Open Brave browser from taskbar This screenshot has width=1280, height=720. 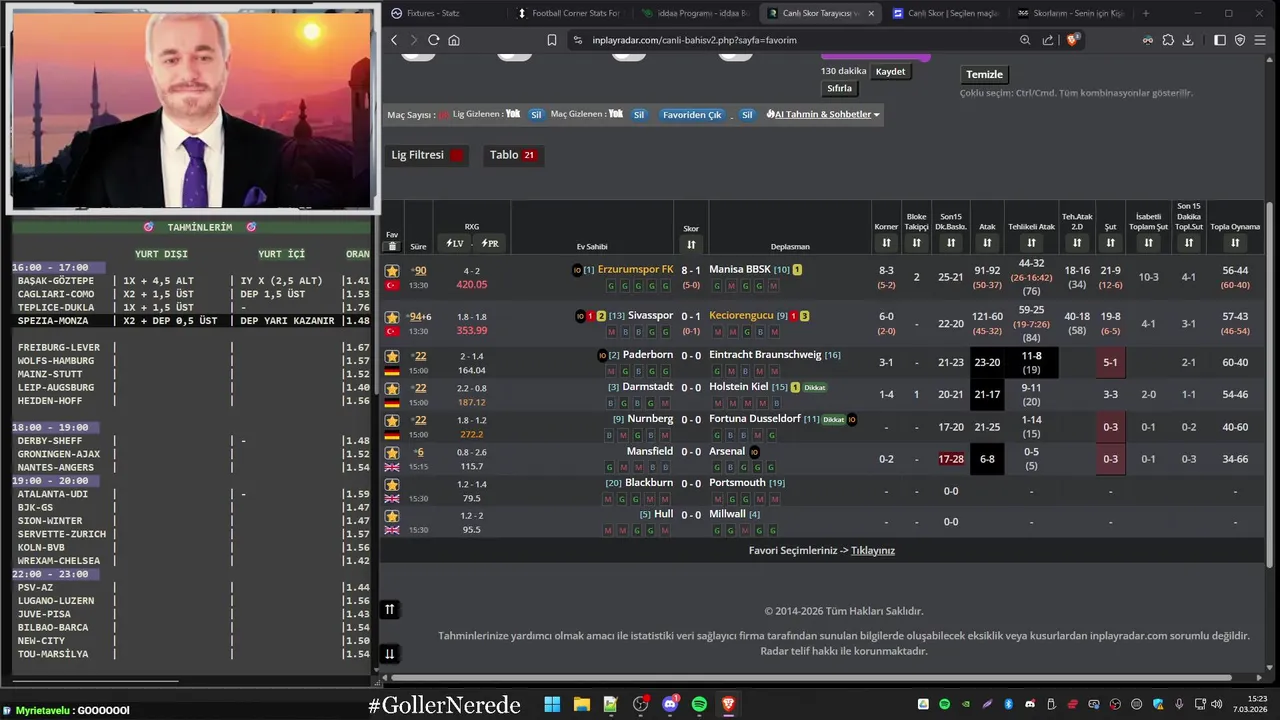(x=728, y=705)
